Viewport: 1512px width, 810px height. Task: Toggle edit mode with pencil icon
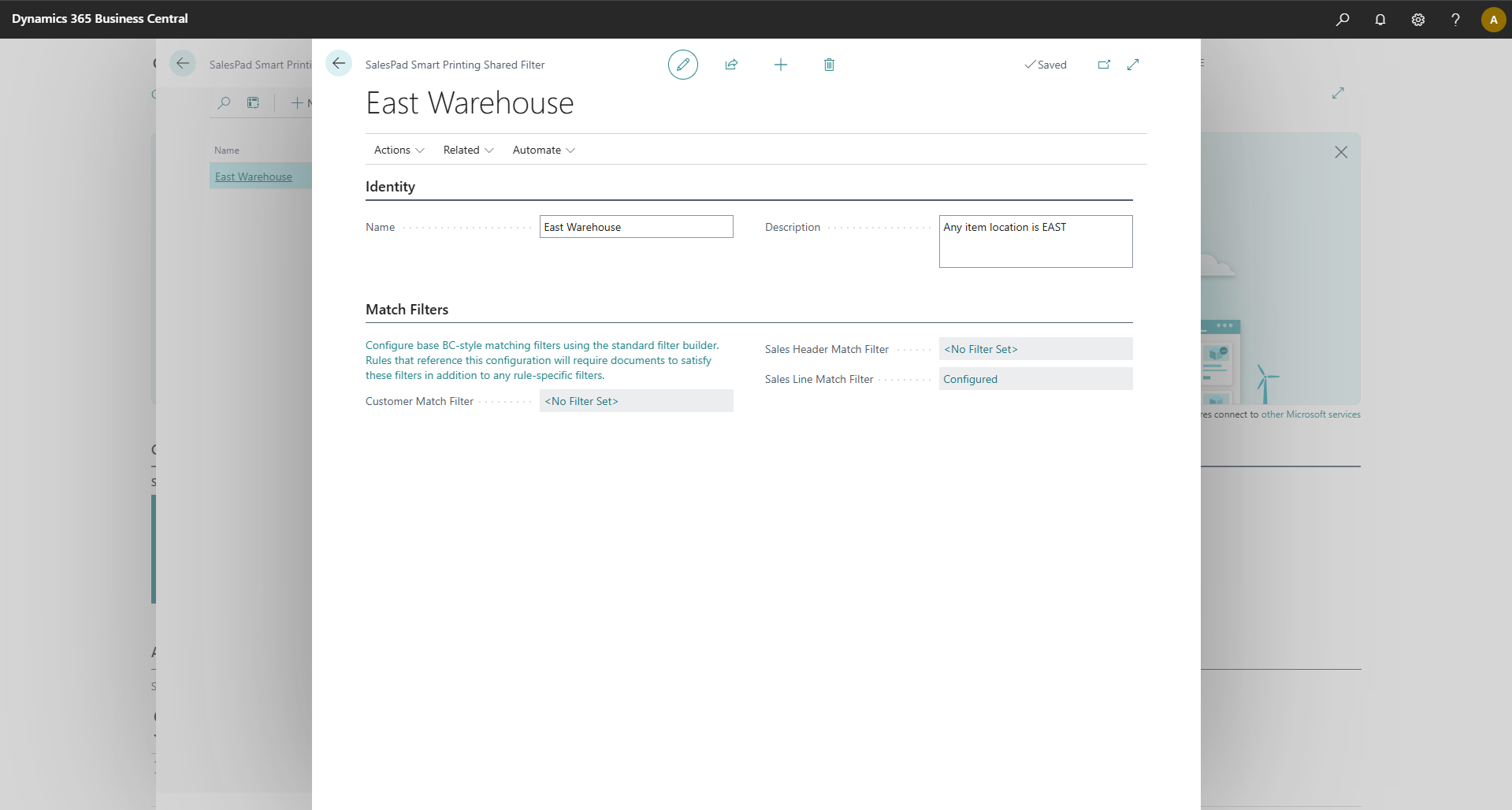coord(683,65)
